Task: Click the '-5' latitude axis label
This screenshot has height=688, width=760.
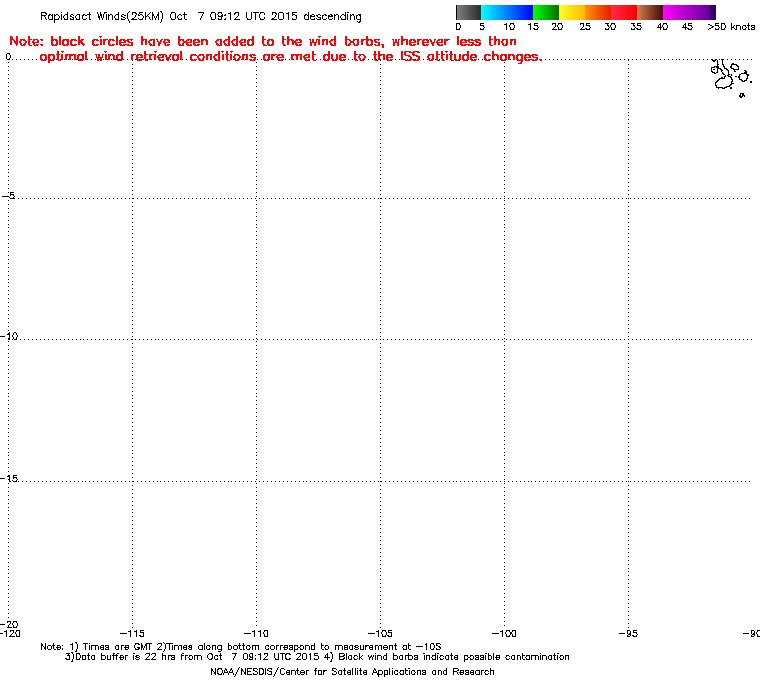Action: [x=9, y=196]
